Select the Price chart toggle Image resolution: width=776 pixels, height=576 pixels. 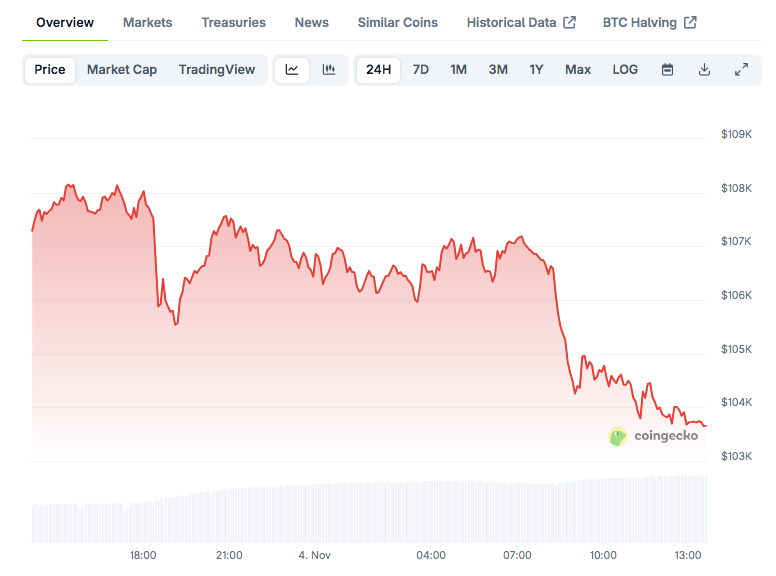point(50,70)
